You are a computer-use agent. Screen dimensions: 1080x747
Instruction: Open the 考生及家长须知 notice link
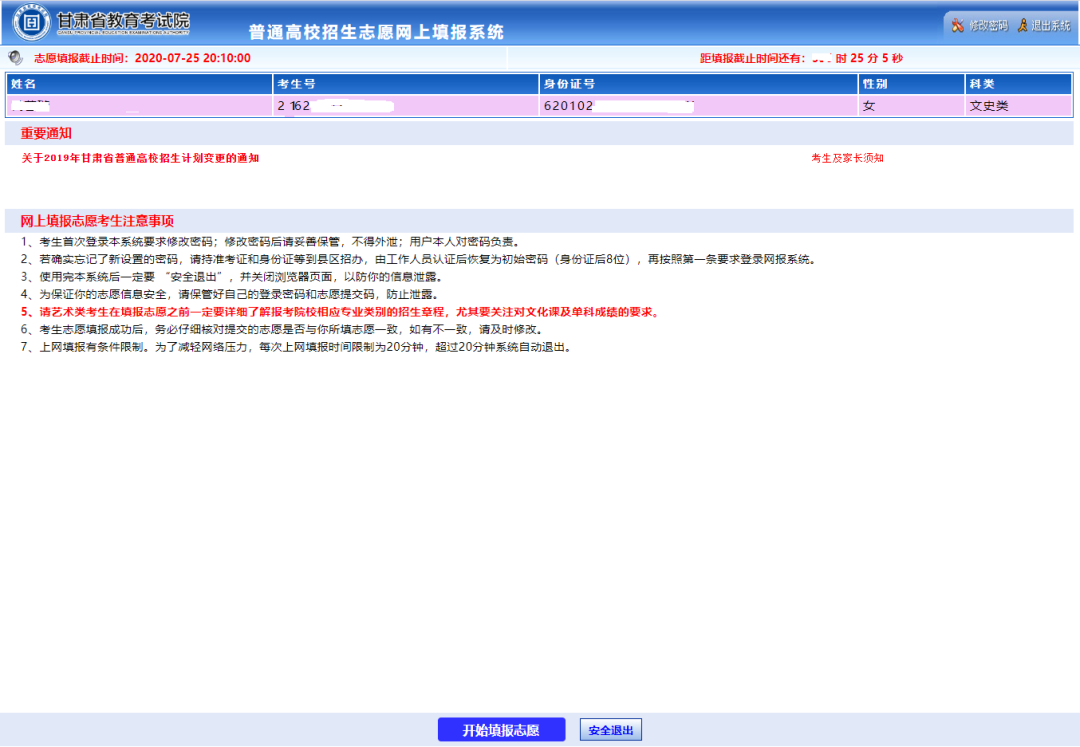(847, 158)
